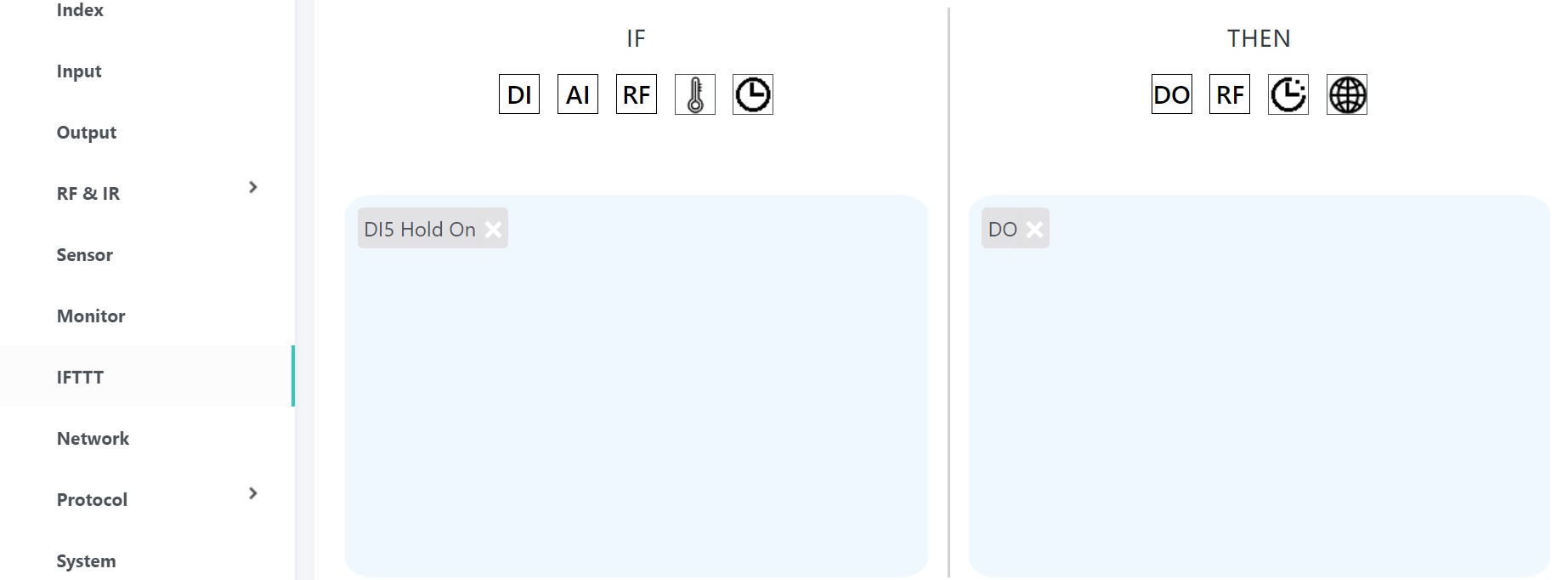Viewport: 1568px width, 580px height.
Task: Add a network globe action
Action: coord(1346,94)
